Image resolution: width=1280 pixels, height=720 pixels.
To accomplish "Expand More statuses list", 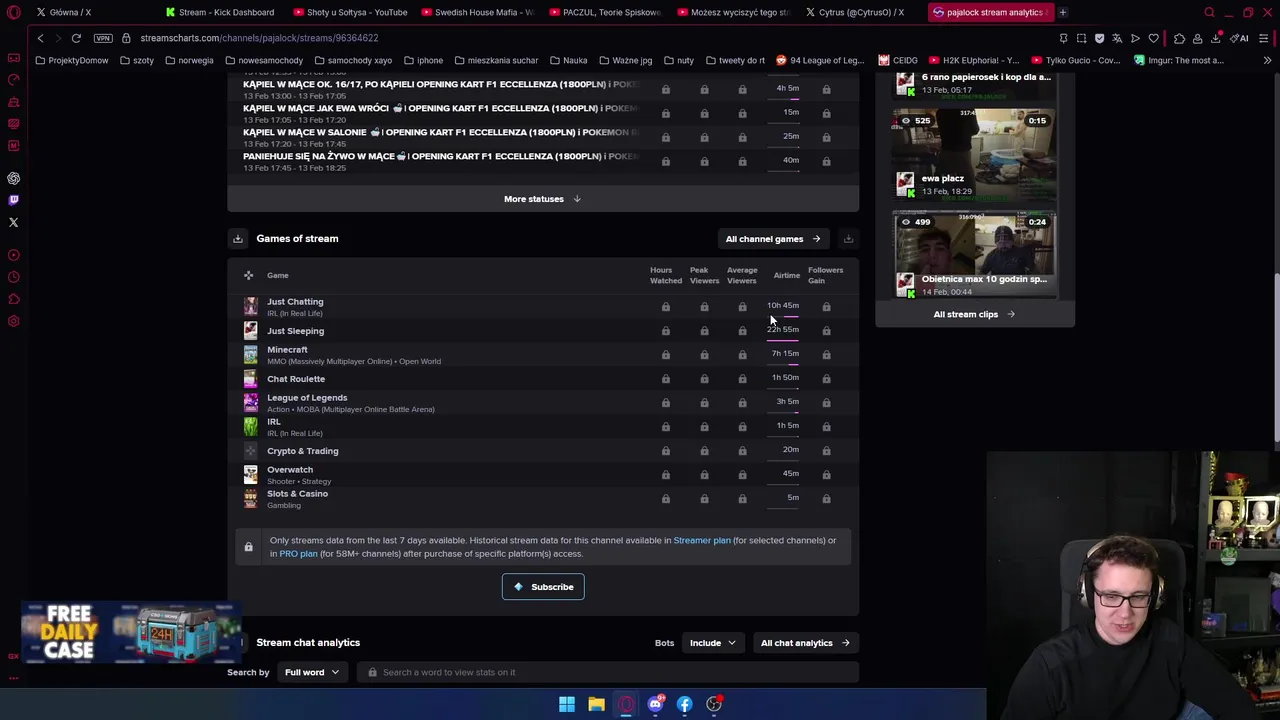I will coord(542,199).
